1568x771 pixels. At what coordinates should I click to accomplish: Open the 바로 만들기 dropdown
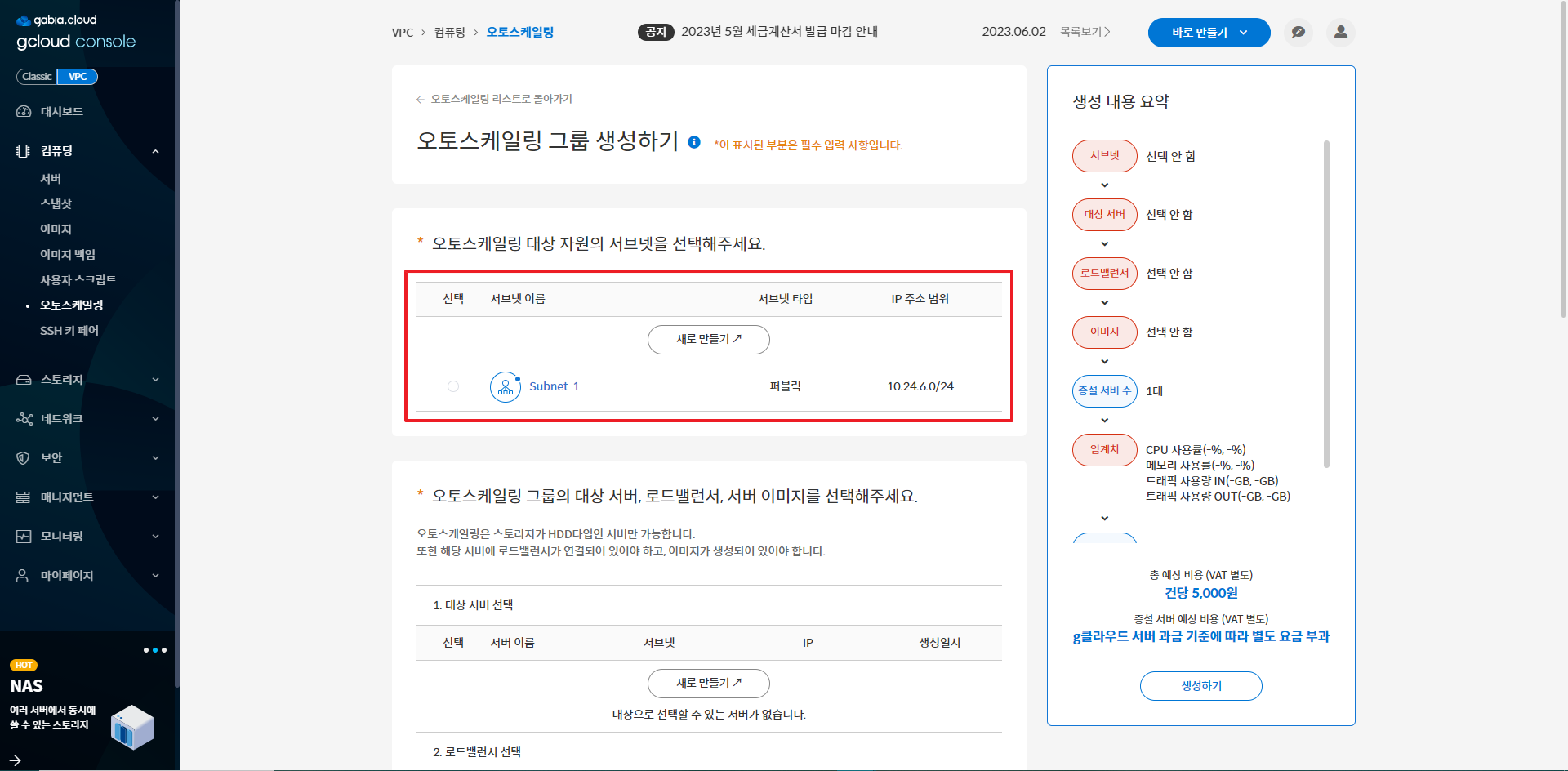pyautogui.click(x=1209, y=33)
